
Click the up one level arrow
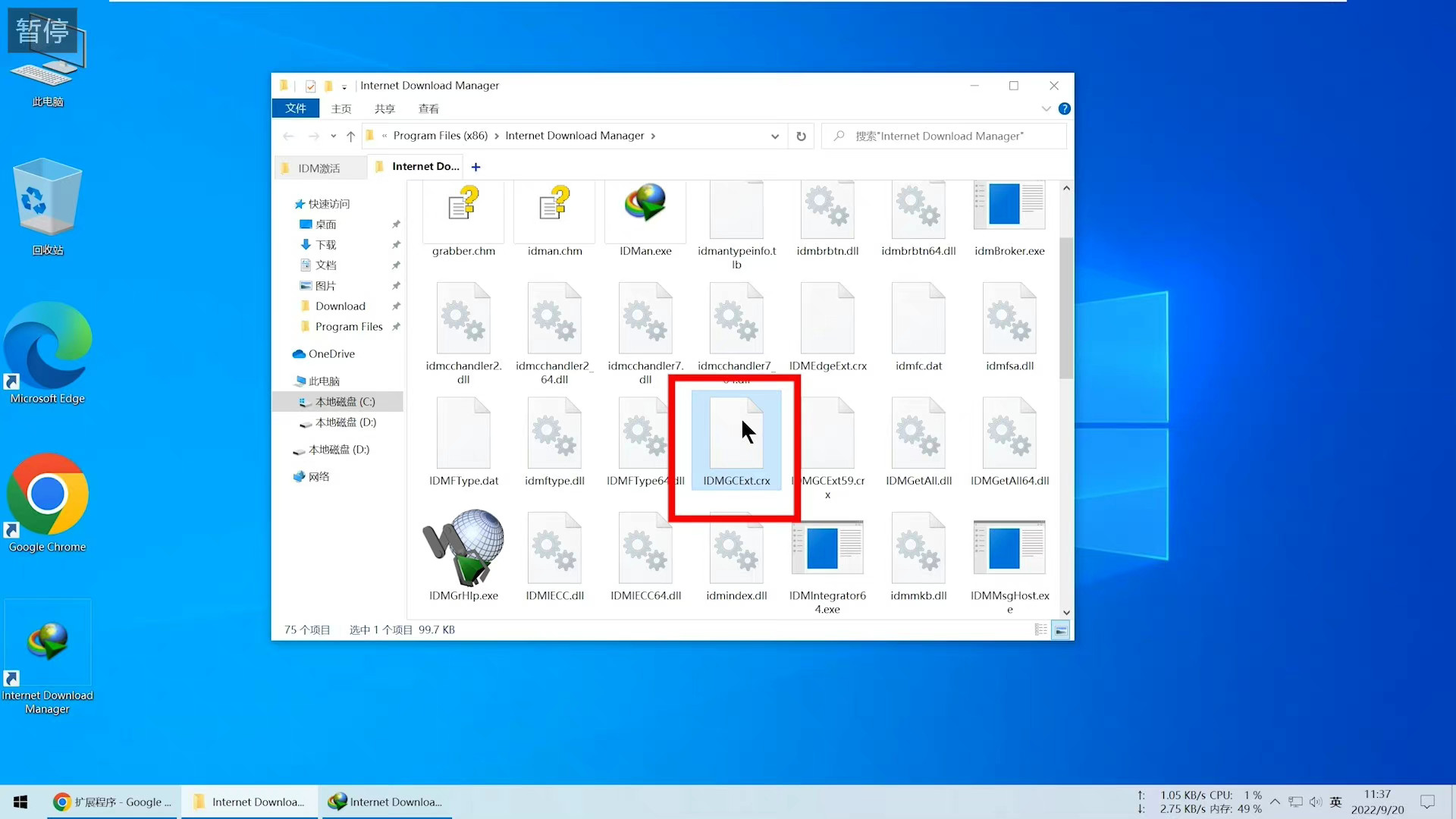350,136
